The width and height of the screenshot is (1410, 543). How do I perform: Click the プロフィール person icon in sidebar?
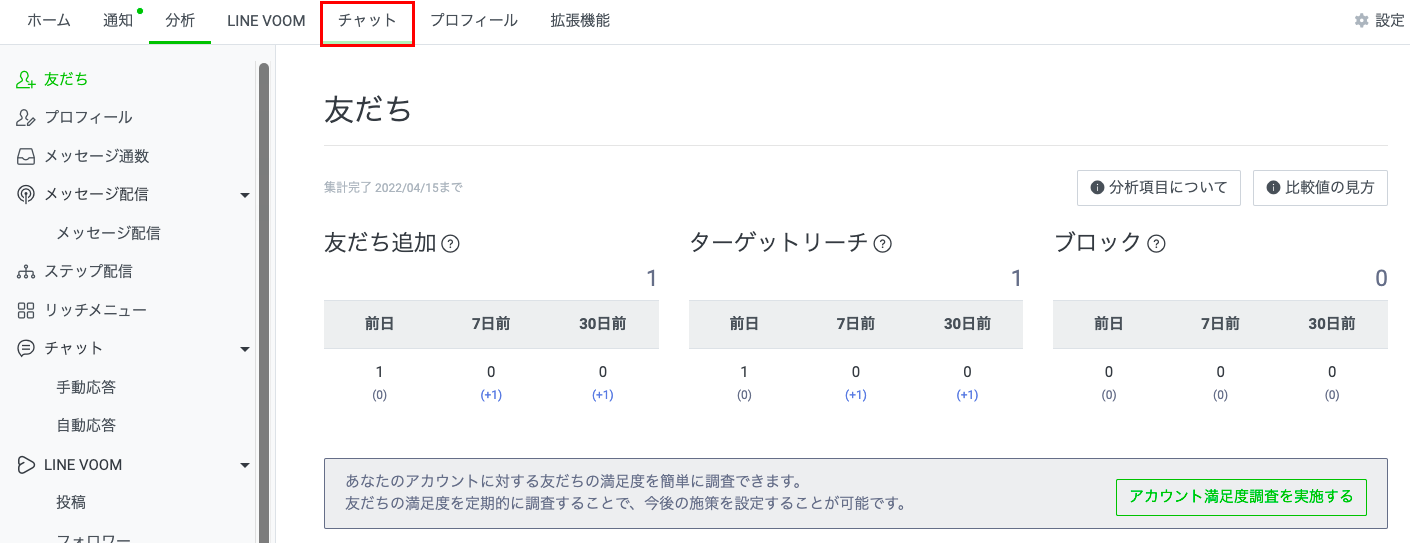click(27, 118)
